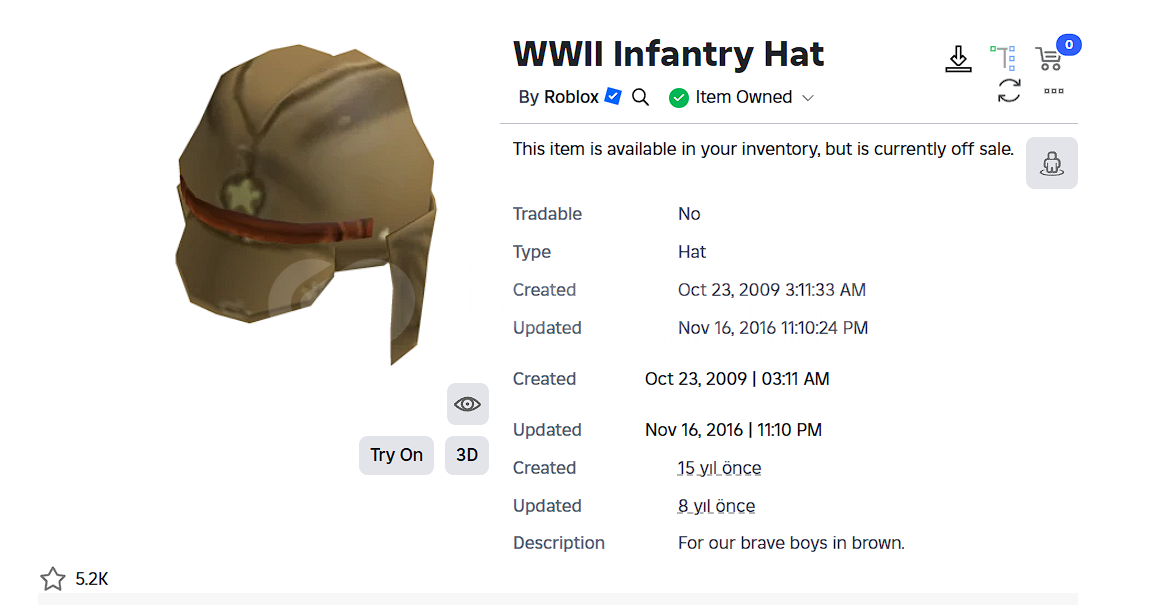The height and width of the screenshot is (605, 1160).
Task: Open the Roblox creator link
Action: click(571, 97)
